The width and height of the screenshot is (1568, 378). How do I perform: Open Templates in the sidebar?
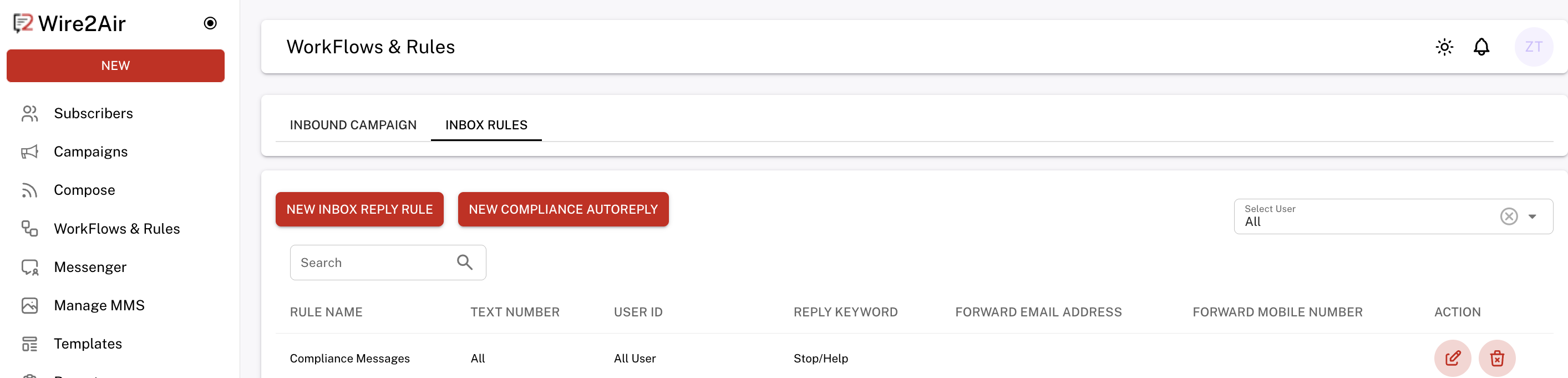pos(88,343)
